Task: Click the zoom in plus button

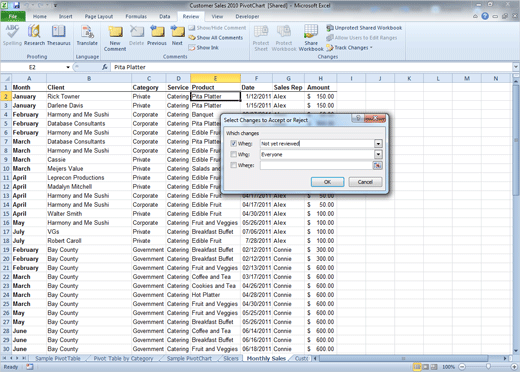Action: (514, 367)
